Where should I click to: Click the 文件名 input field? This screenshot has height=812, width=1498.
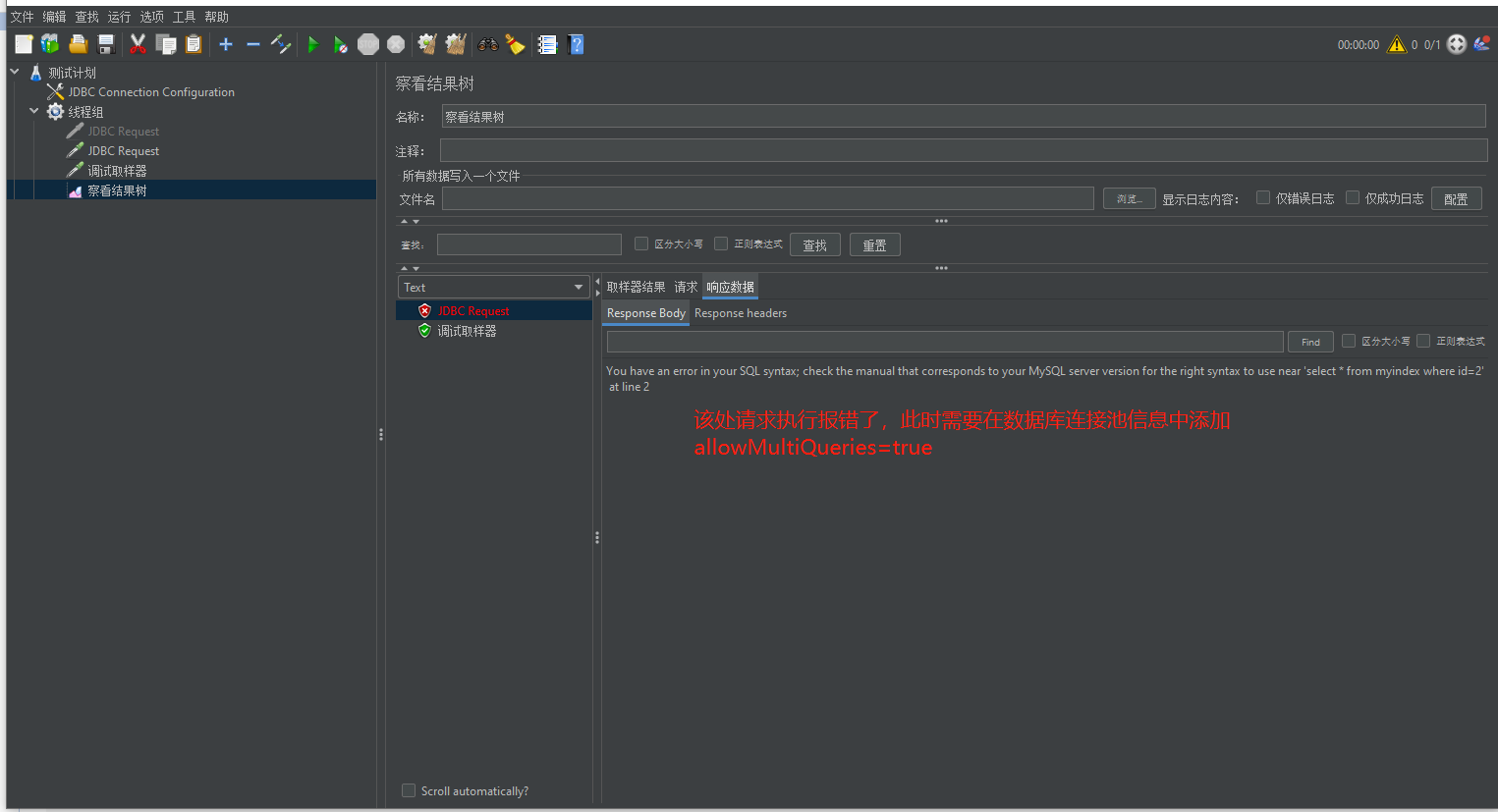[767, 198]
